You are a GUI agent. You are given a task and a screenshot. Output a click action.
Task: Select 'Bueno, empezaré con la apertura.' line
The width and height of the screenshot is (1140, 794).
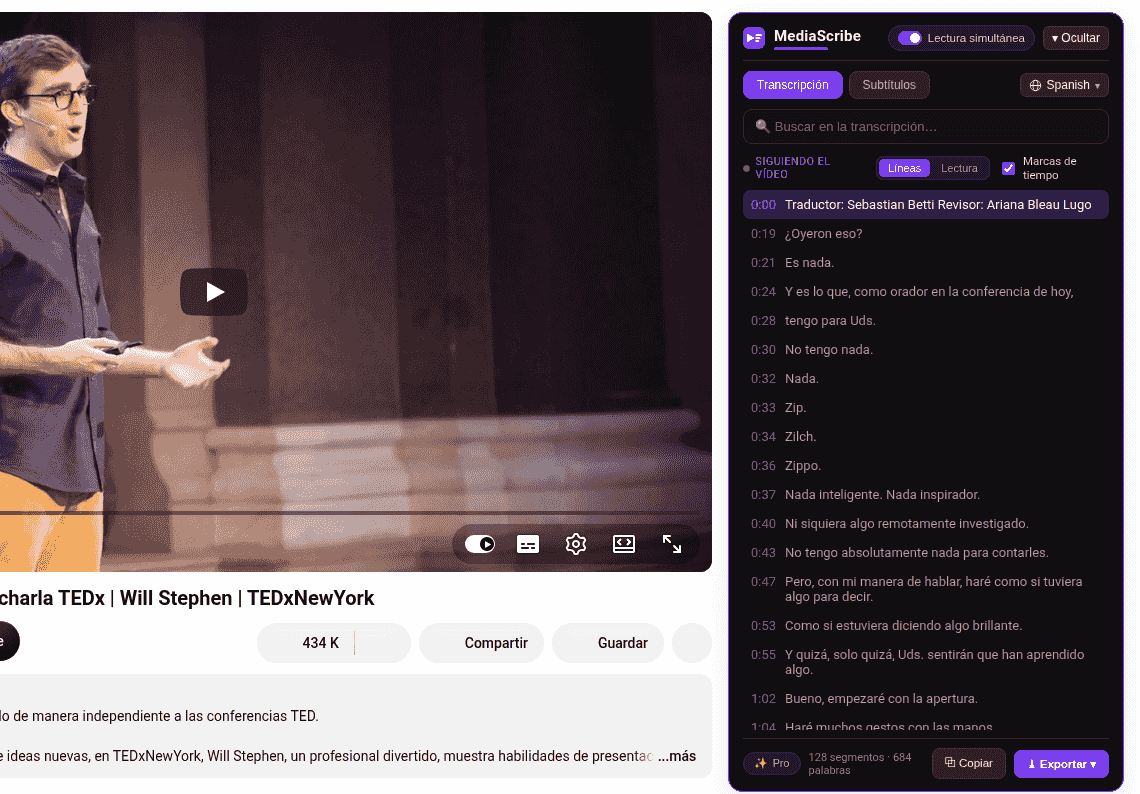[x=926, y=699]
